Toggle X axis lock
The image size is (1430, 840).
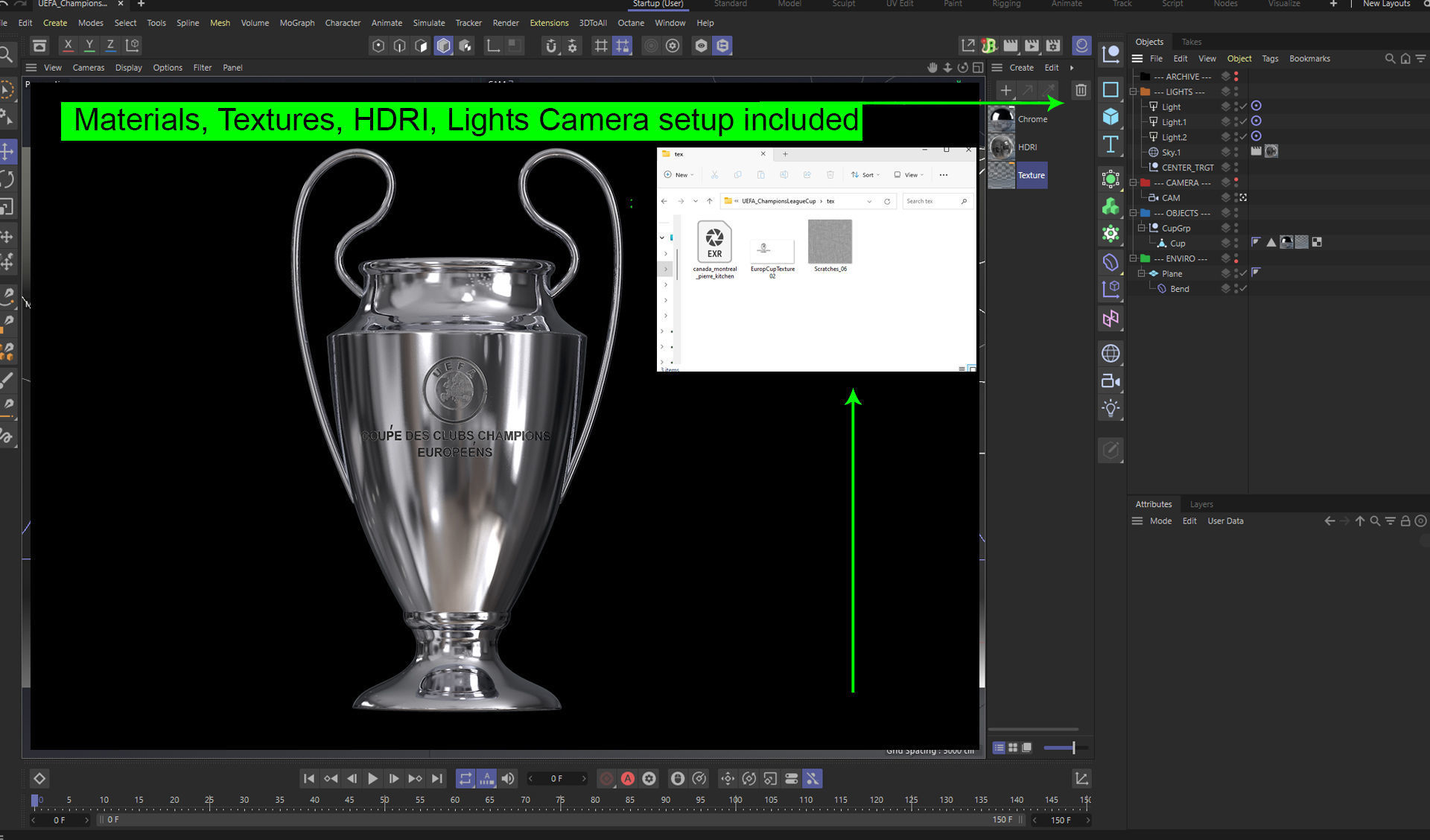pos(68,45)
